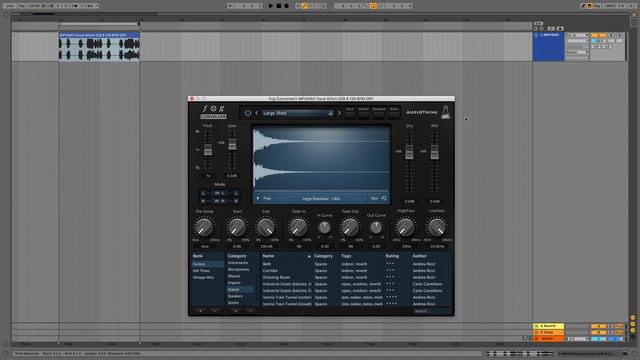
Task: Click the Fog Convolver logo
Action: [x=213, y=112]
